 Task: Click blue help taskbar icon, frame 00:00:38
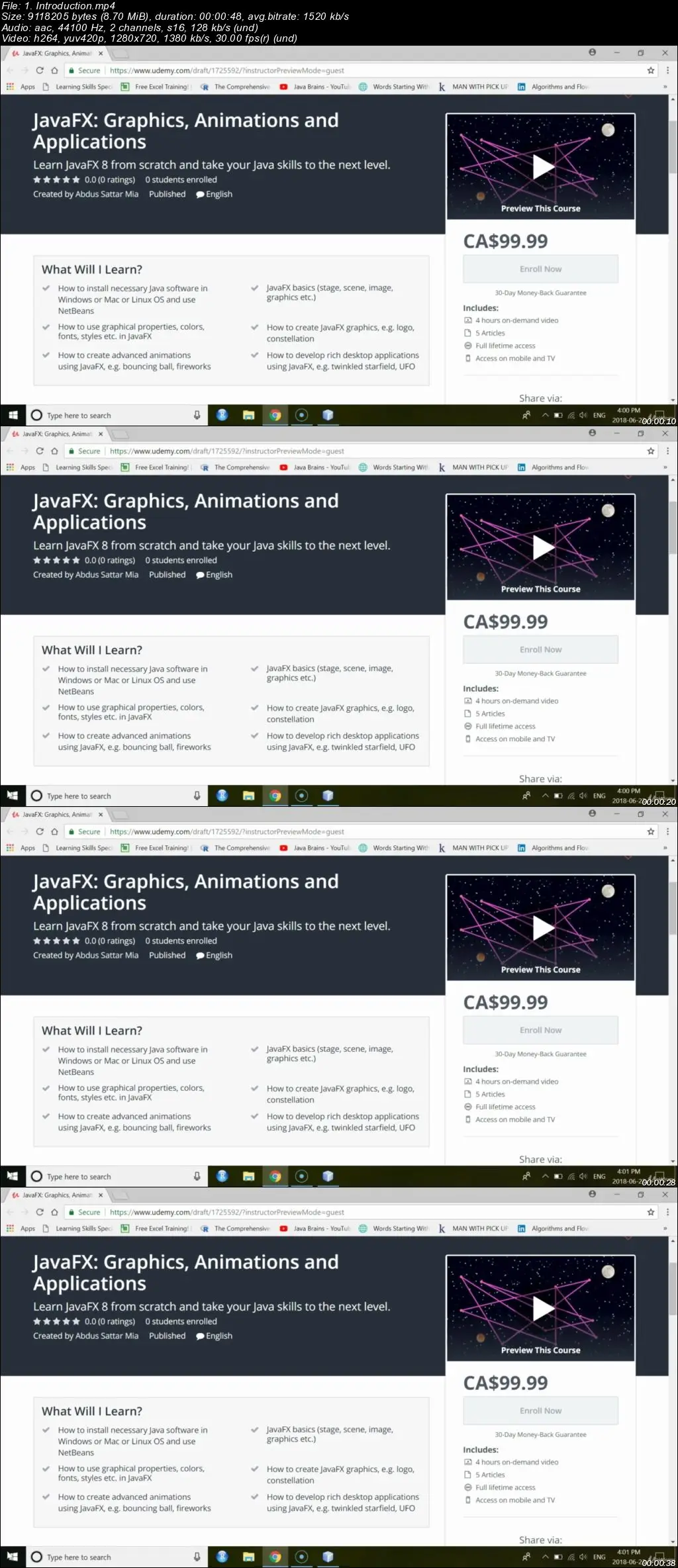[x=222, y=1557]
